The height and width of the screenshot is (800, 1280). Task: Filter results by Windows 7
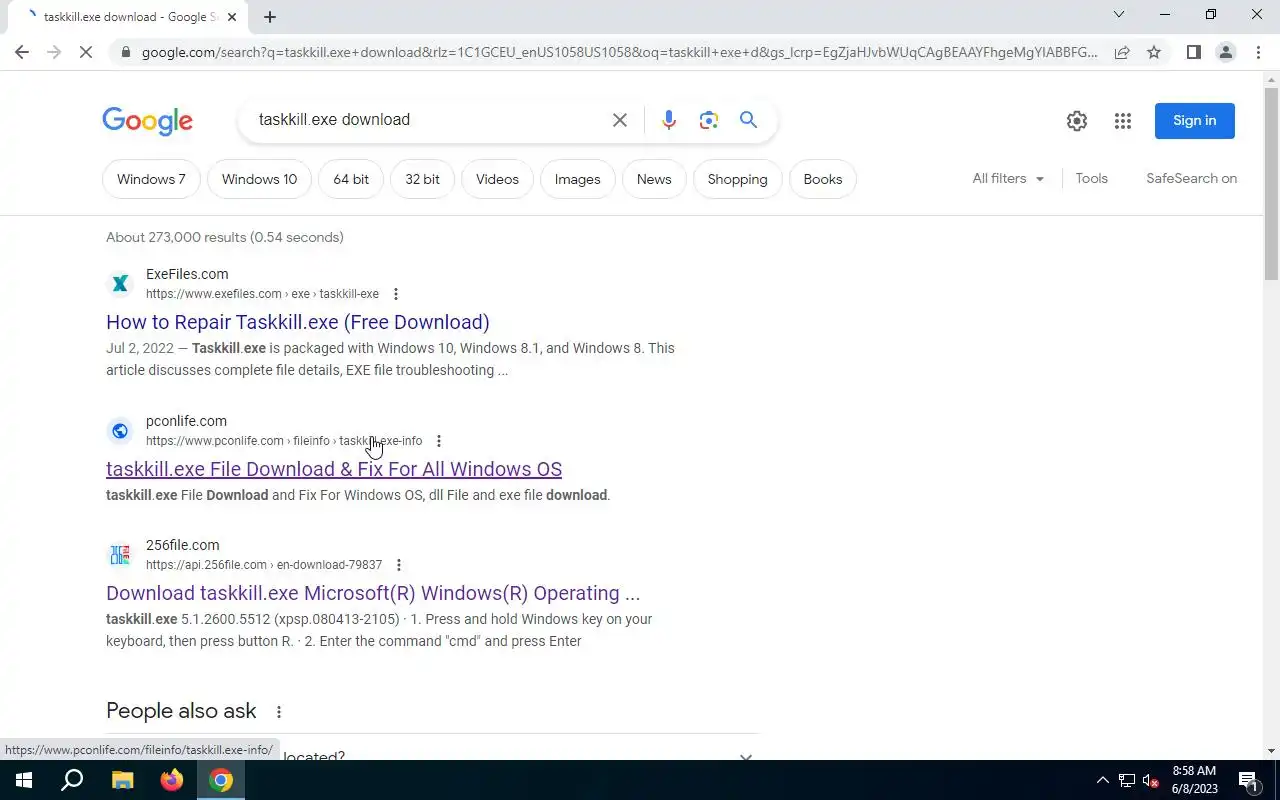[151, 180]
